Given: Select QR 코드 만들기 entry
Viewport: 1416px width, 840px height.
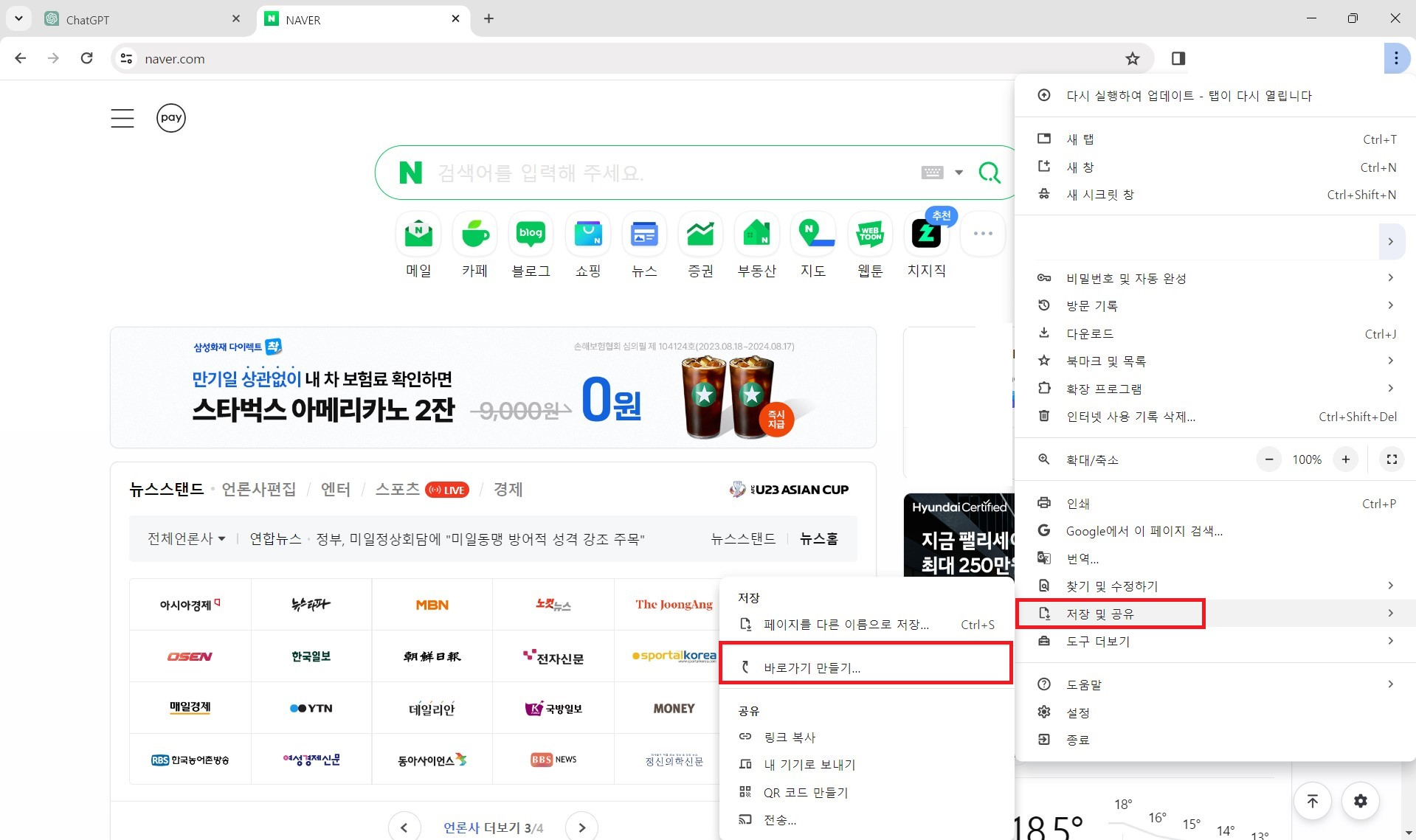Looking at the screenshot, I should point(866,792).
